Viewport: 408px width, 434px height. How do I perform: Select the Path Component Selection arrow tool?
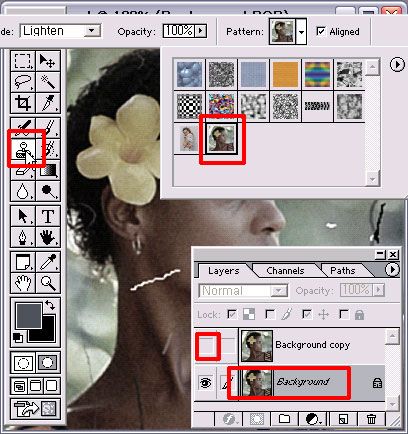(x=23, y=217)
